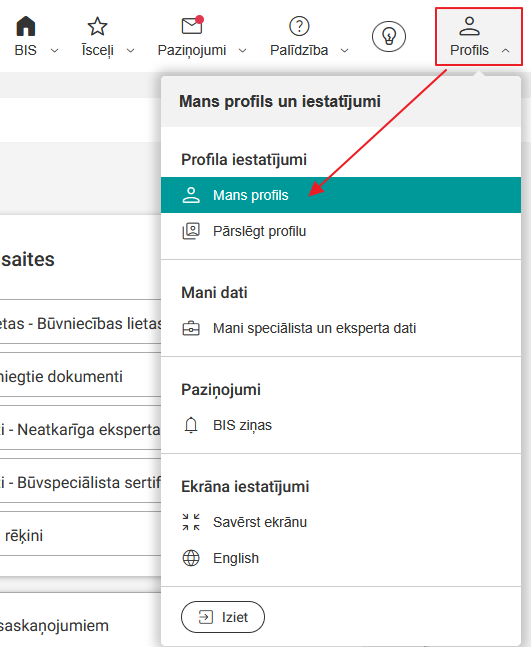
Task: Click the saskaņojumiem row text
Action: (x=54, y=626)
